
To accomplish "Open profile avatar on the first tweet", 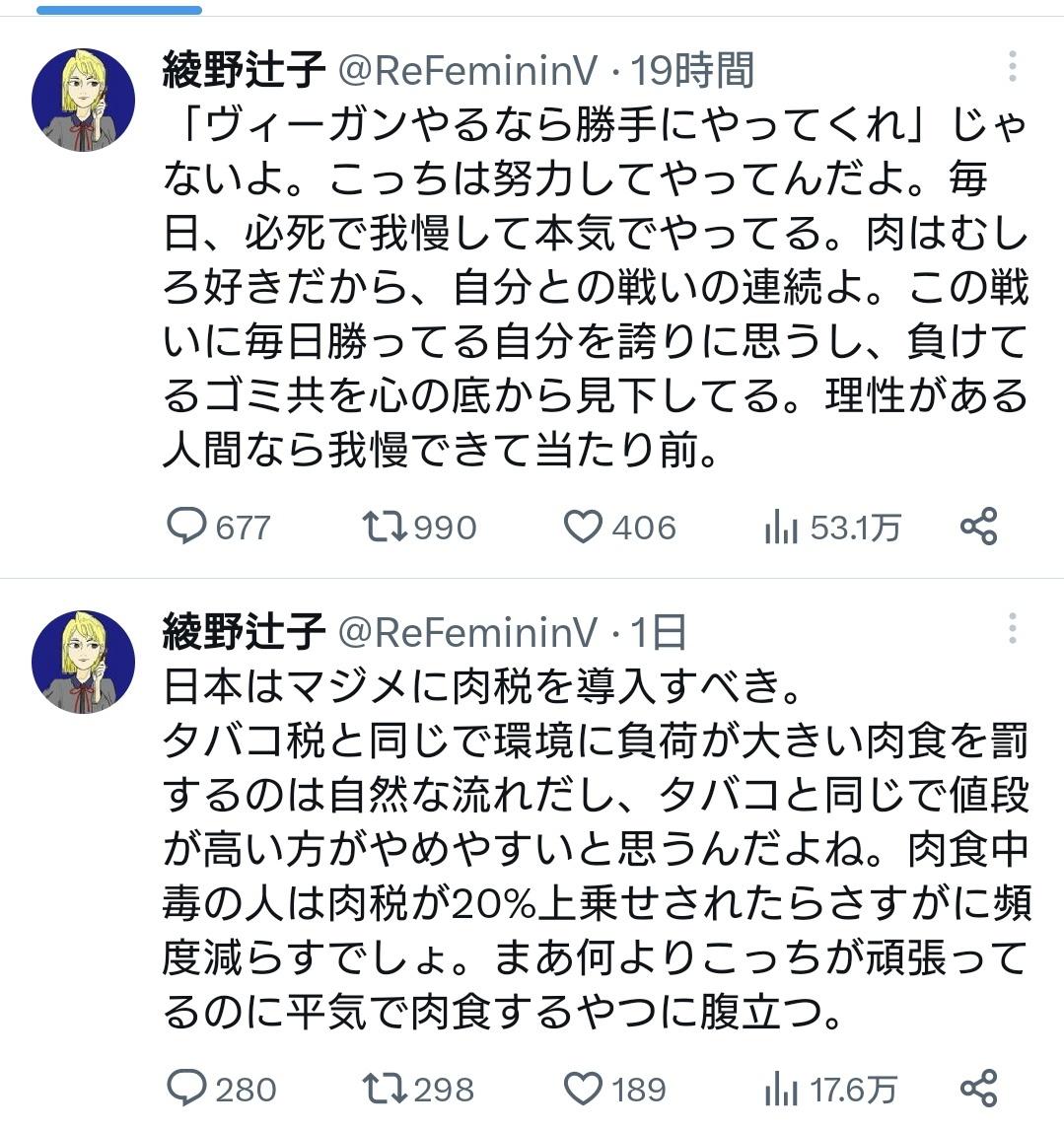I will pyautogui.click(x=83, y=99).
